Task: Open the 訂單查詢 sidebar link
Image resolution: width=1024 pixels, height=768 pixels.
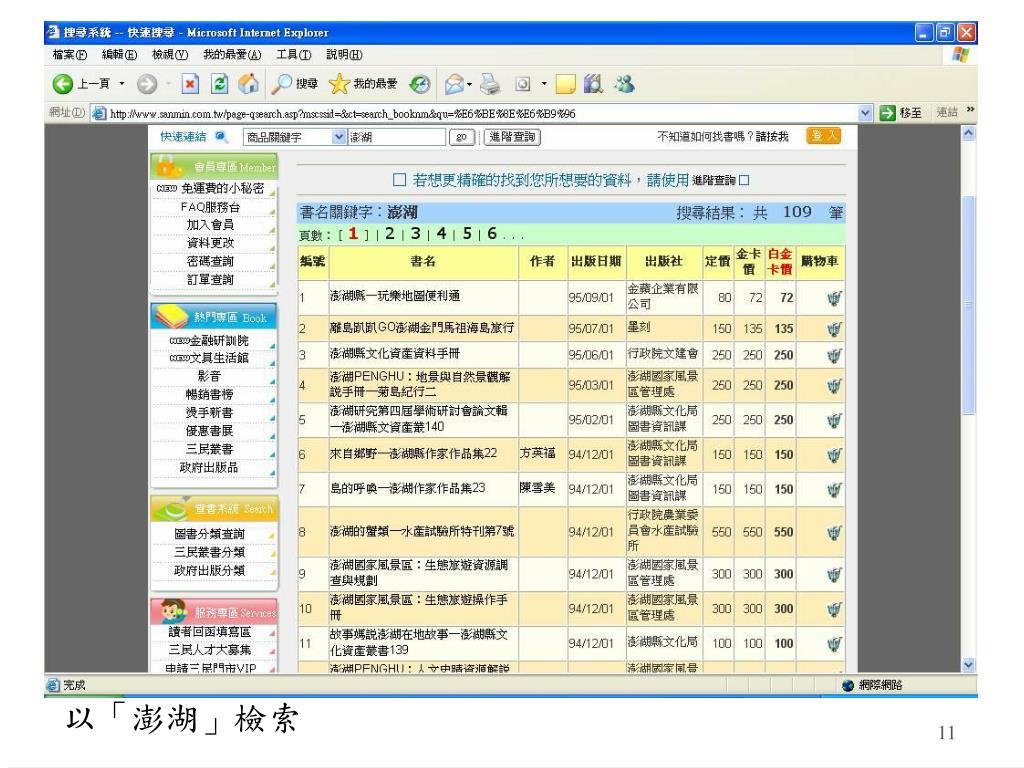Action: 210,280
